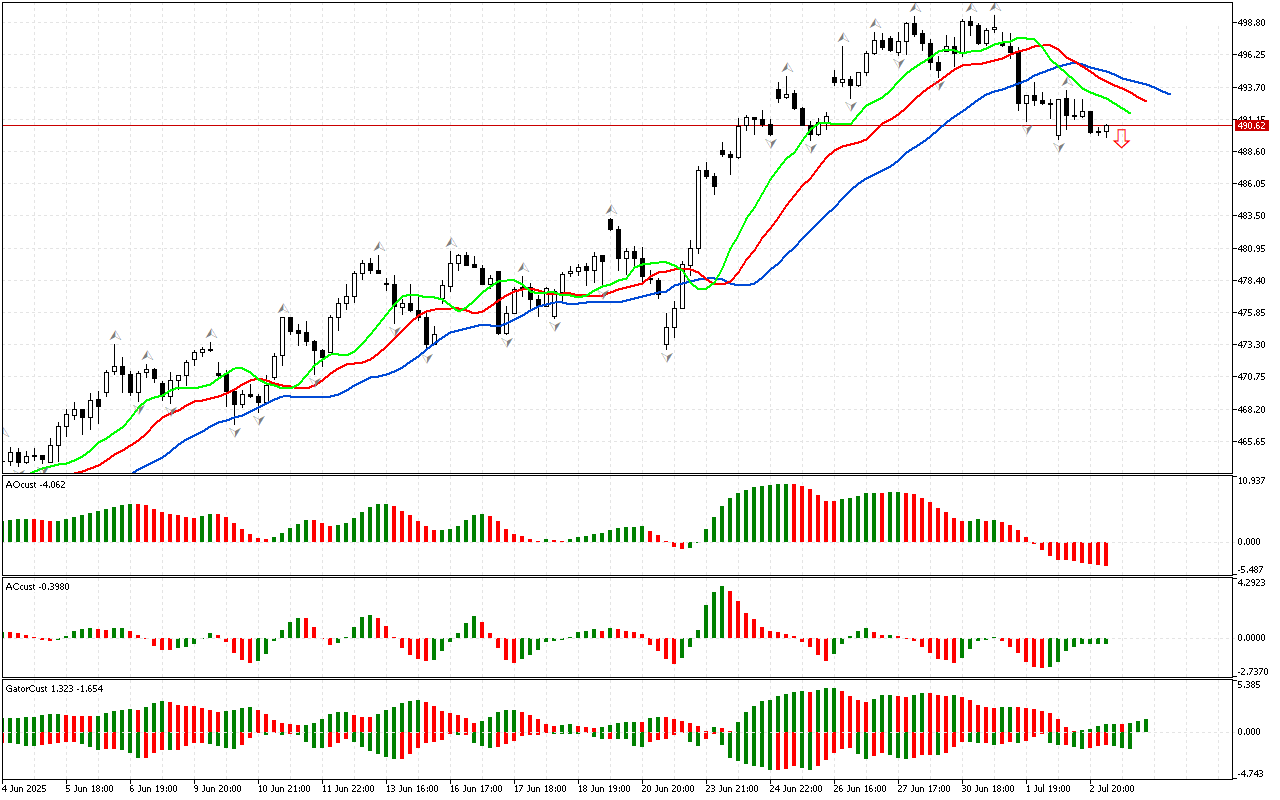Click the 23 Jun 21:00 time axis label

tap(731, 788)
